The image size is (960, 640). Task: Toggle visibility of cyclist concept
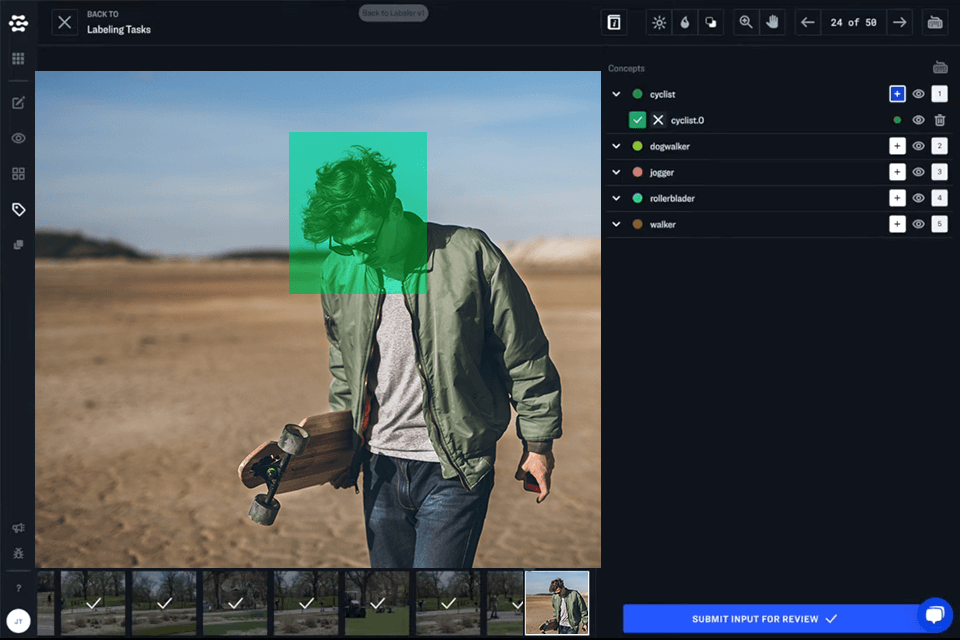918,94
